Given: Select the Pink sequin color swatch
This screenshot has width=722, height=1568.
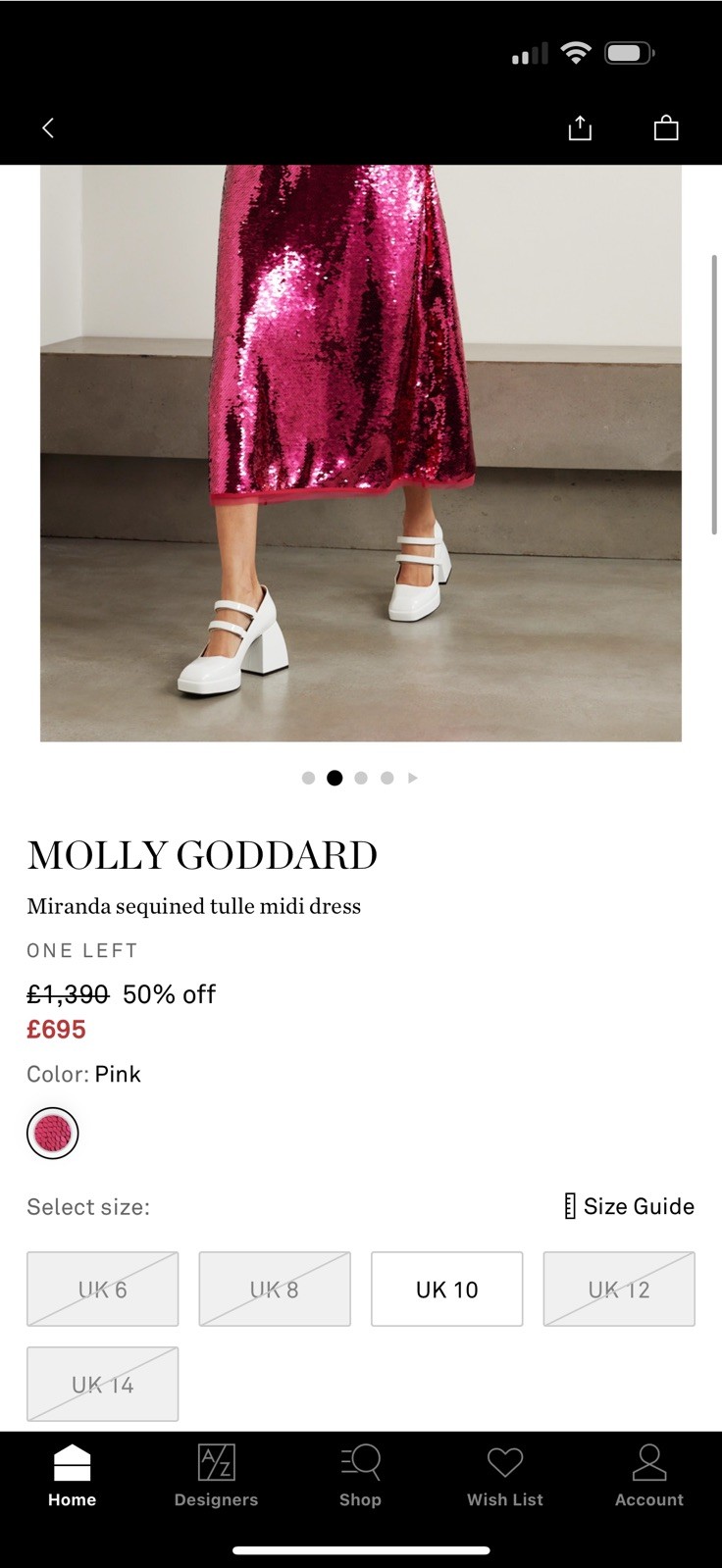Looking at the screenshot, I should click(53, 1134).
